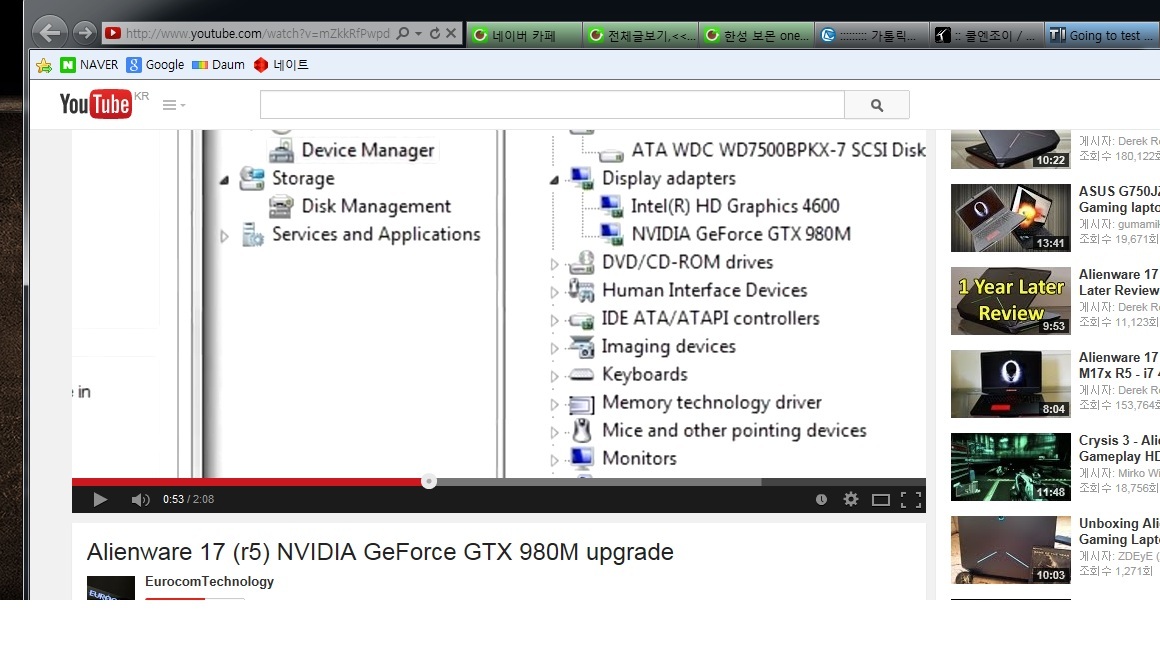Image resolution: width=1160 pixels, height=648 pixels.
Task: Click 'NVIDIA GeForce GTX 980M' in the video
Action: click(x=741, y=234)
